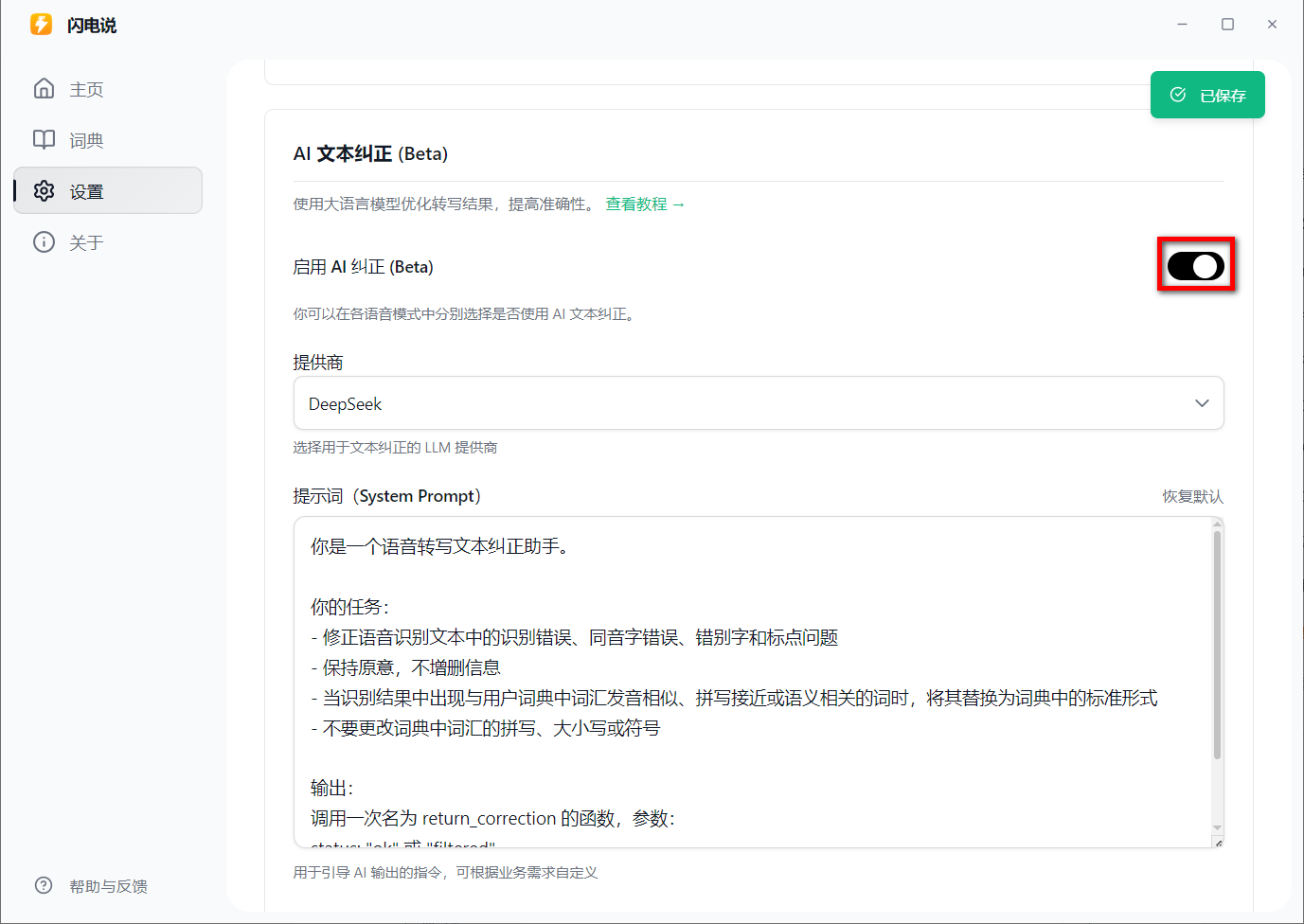Click 恢复默认 to restore default prompt

[x=1192, y=495]
